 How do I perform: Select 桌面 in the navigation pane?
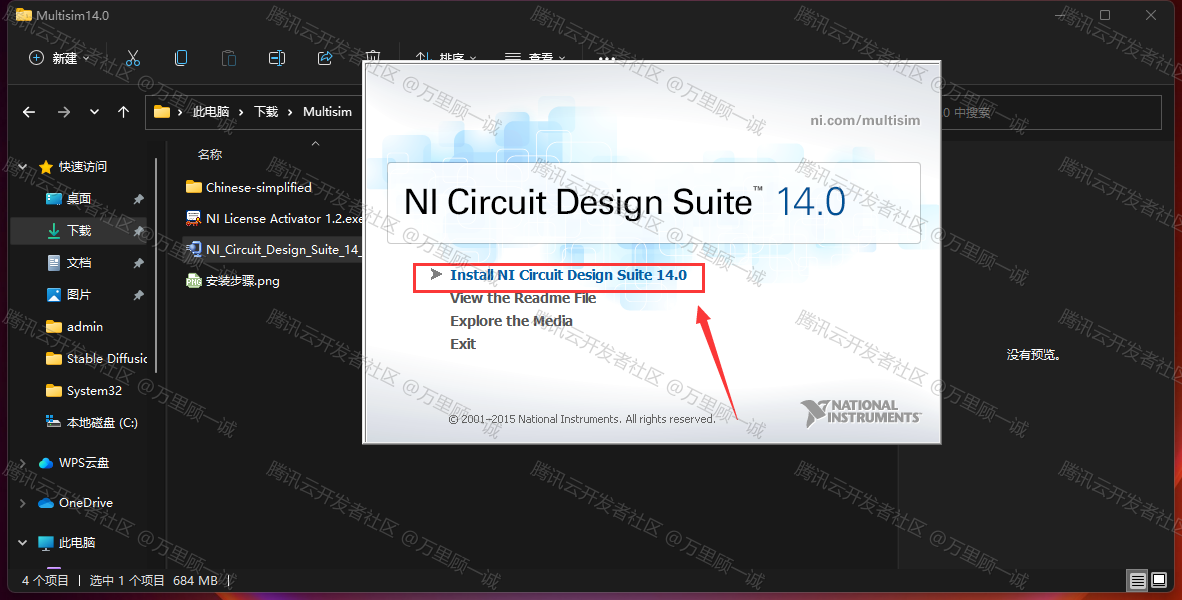pyautogui.click(x=78, y=199)
